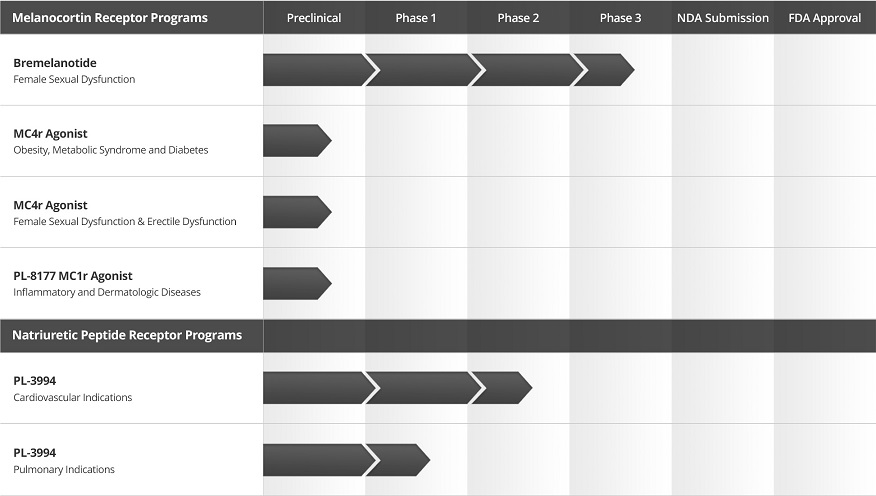Select the FDA Approval column header
The height and width of the screenshot is (496, 876).
coord(824,18)
